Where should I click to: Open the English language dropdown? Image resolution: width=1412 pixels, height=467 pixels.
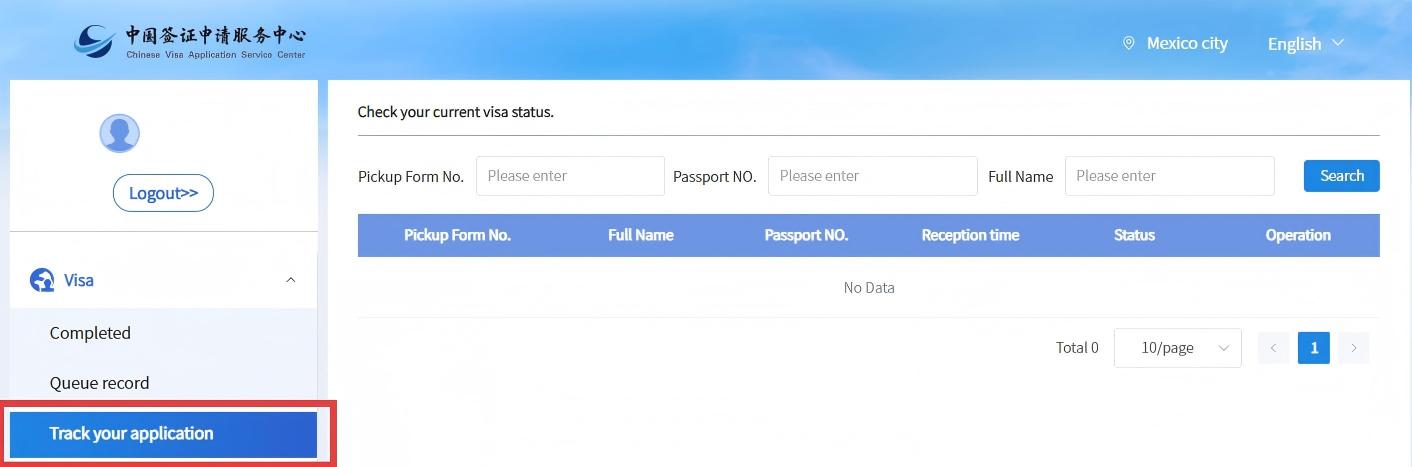coord(1305,44)
